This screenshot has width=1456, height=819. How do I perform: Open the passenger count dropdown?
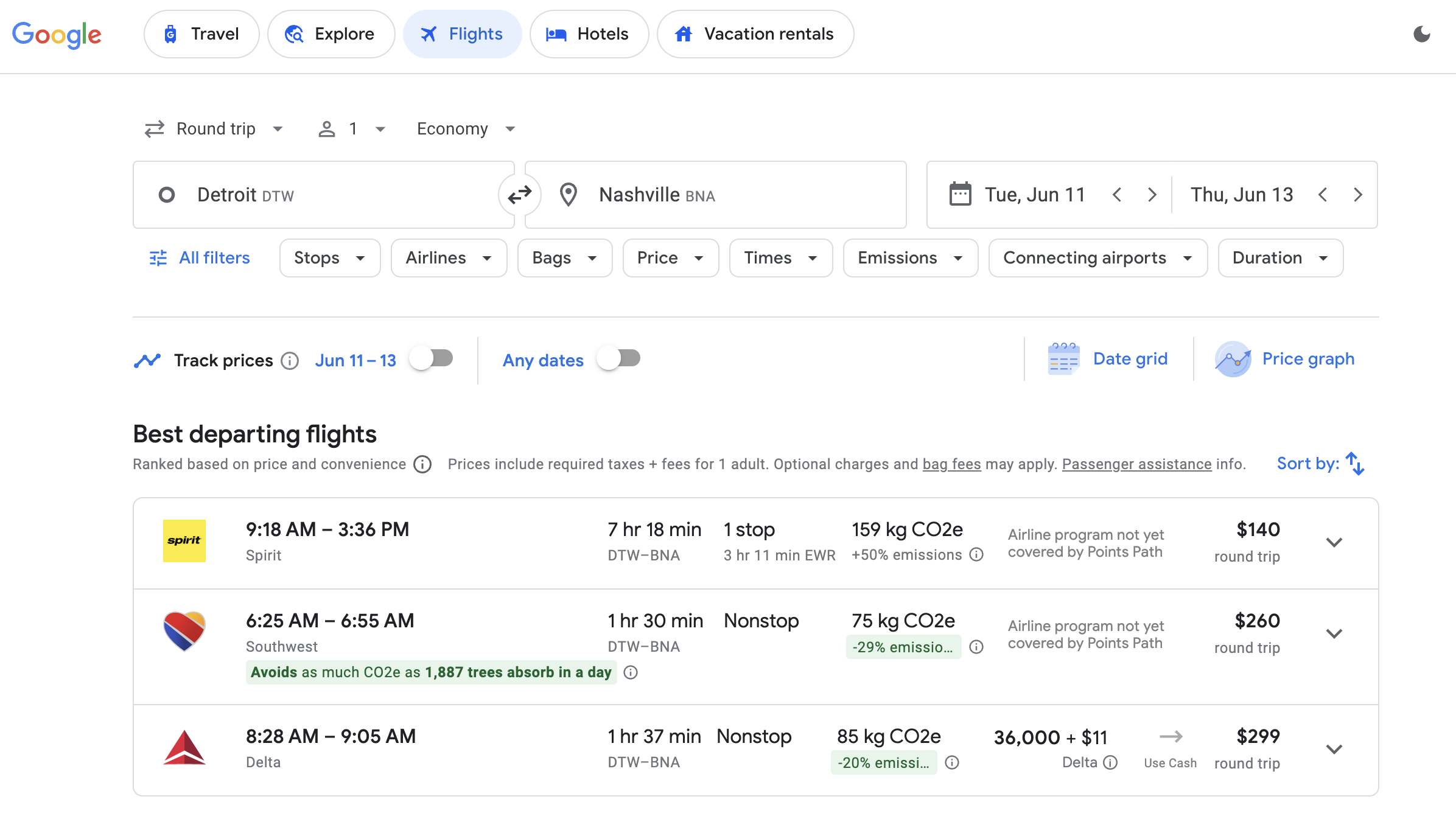click(x=352, y=129)
